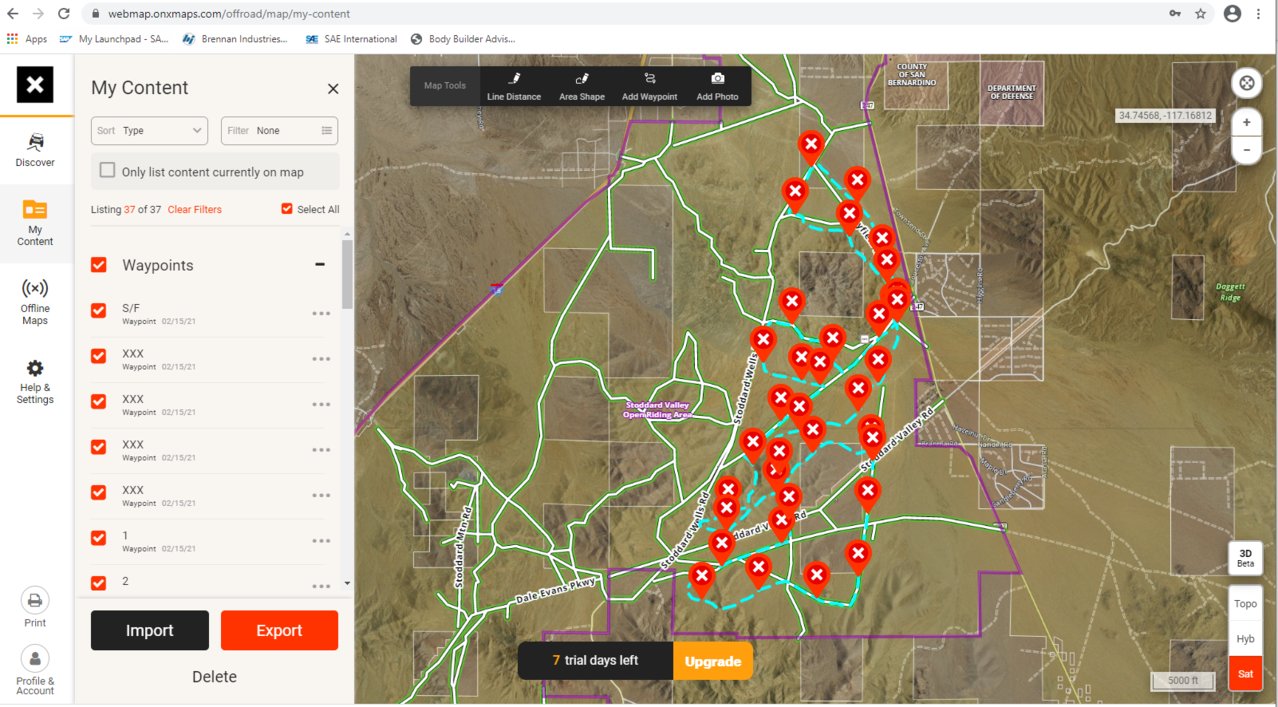Viewport: 1278px width, 707px height.
Task: Uncheck waypoint 2 checkbox
Action: (99, 583)
